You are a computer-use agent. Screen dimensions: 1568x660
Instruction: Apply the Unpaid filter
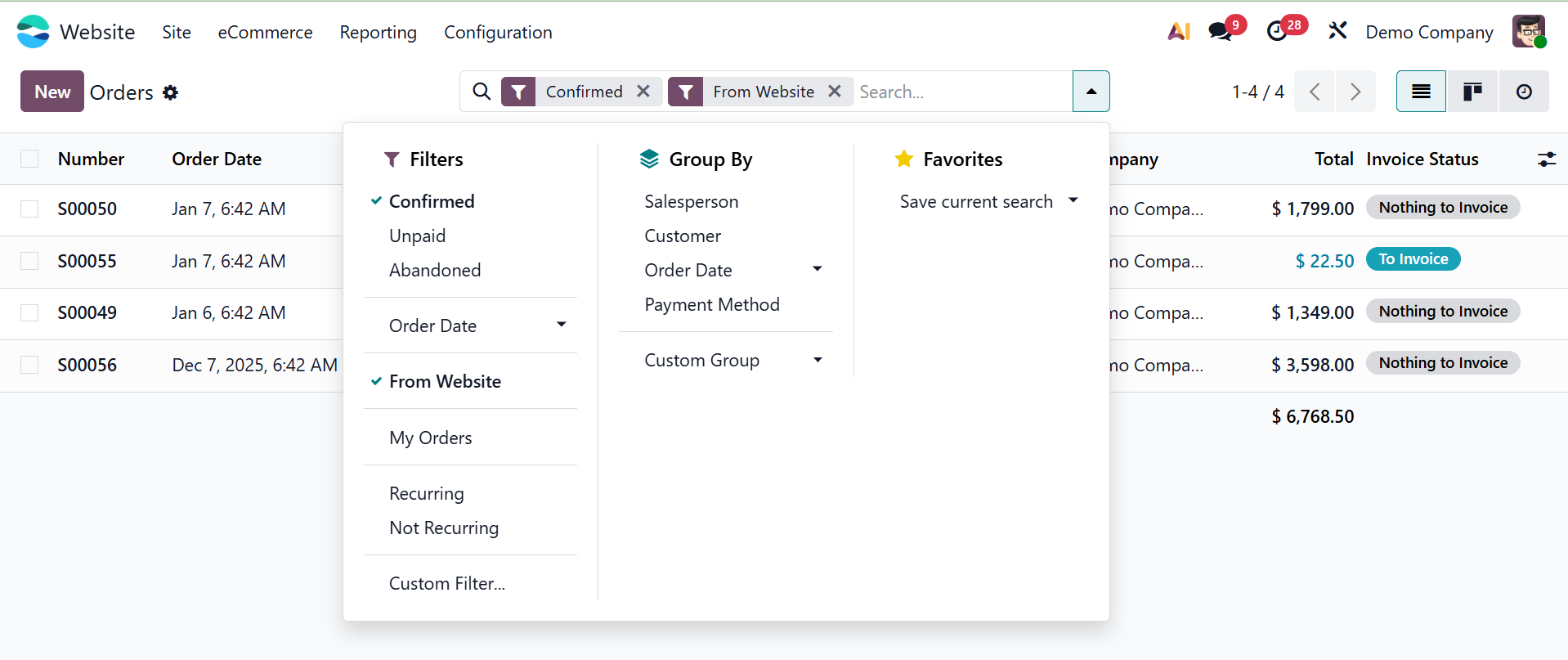[418, 236]
